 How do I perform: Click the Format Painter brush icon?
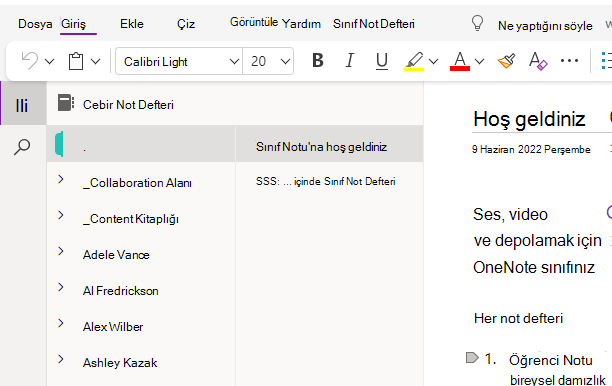(x=506, y=61)
